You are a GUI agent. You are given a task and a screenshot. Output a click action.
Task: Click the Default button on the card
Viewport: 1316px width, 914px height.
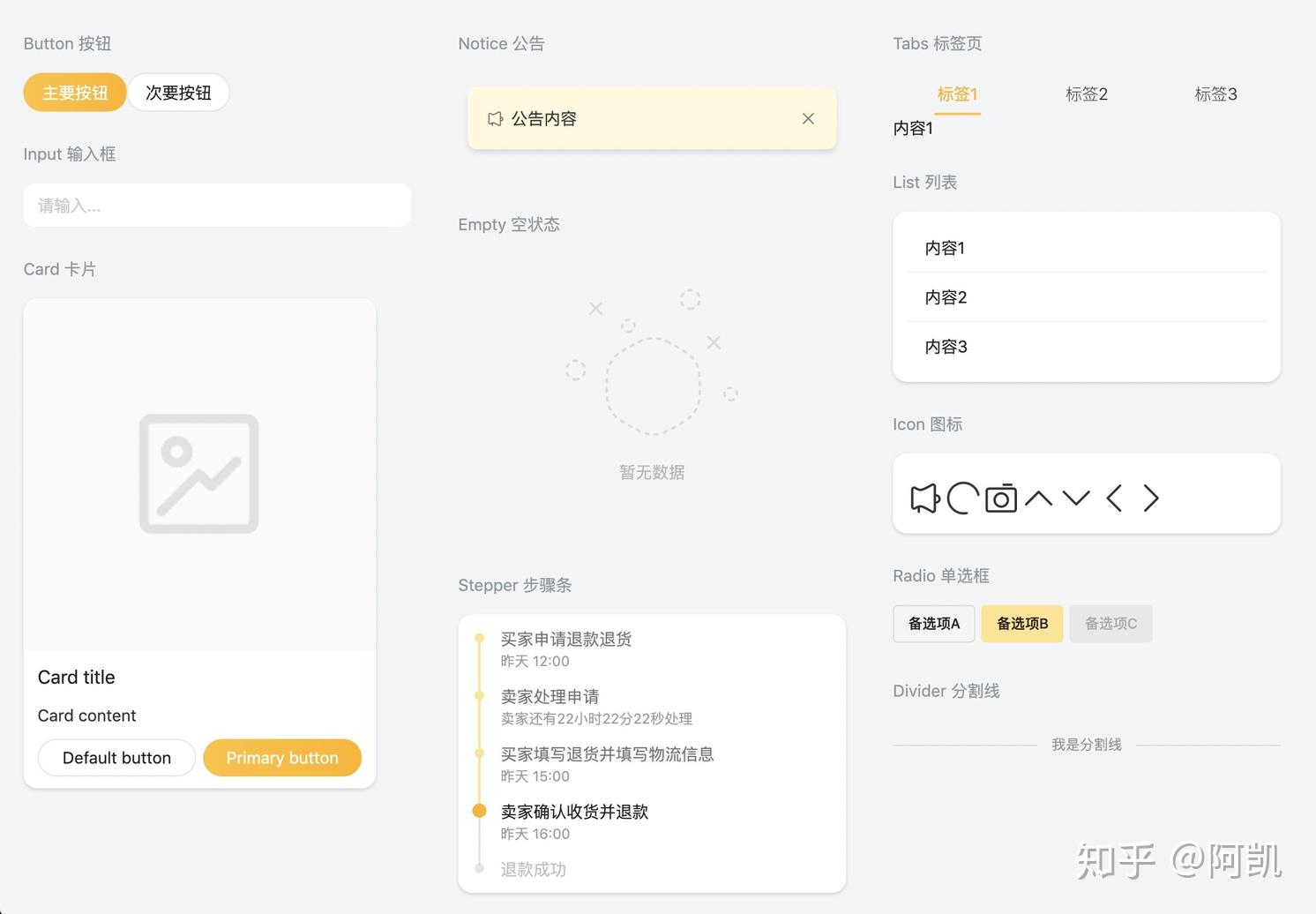116,758
